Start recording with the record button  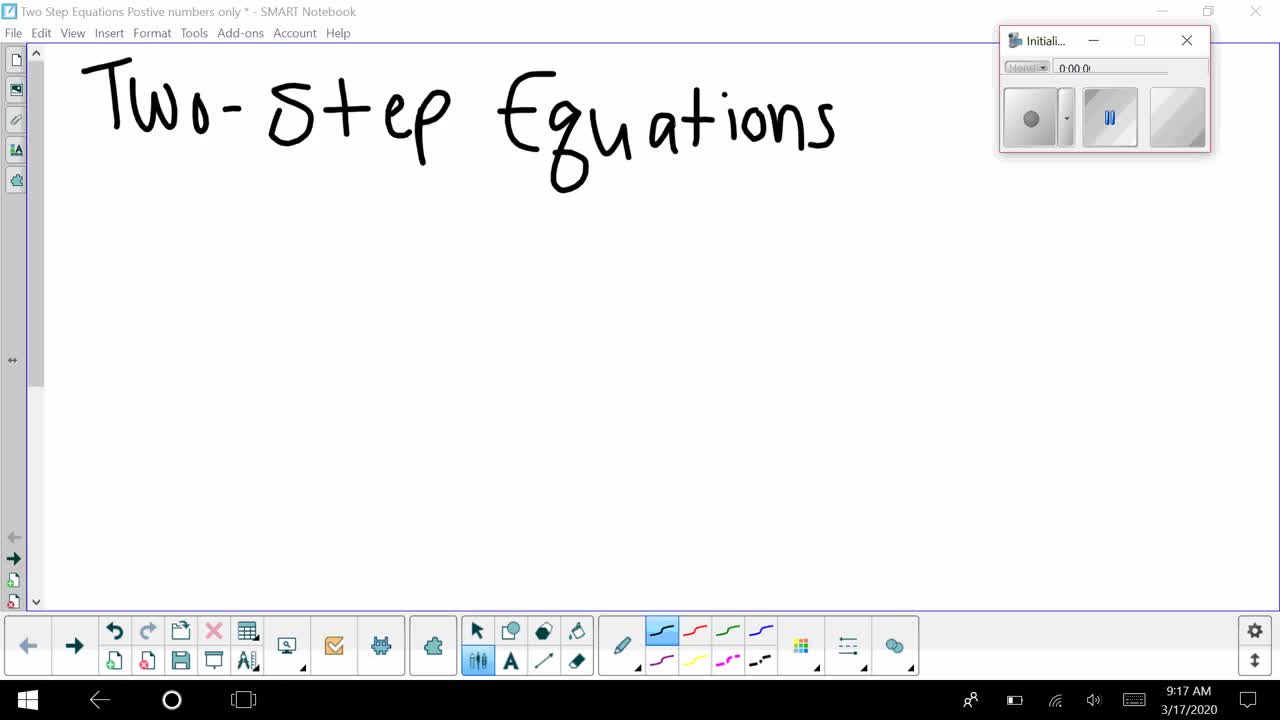click(x=1031, y=117)
